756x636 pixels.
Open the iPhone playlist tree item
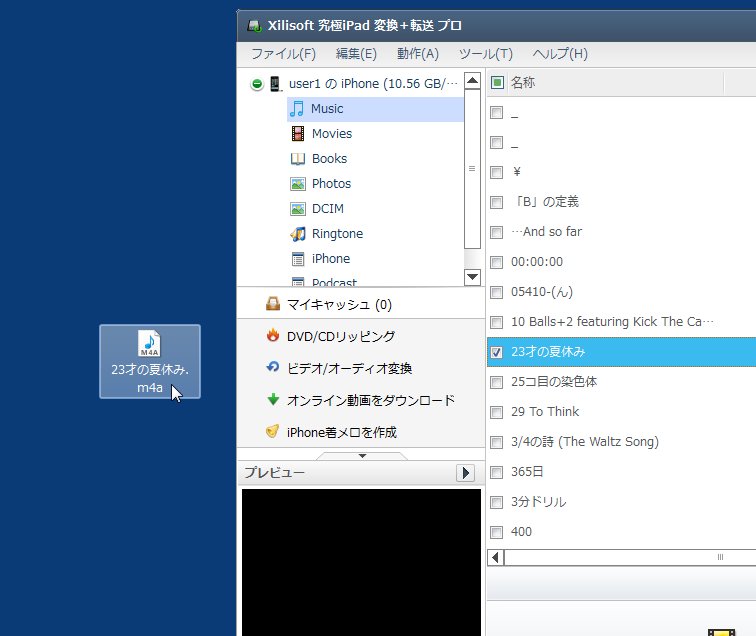tap(331, 259)
